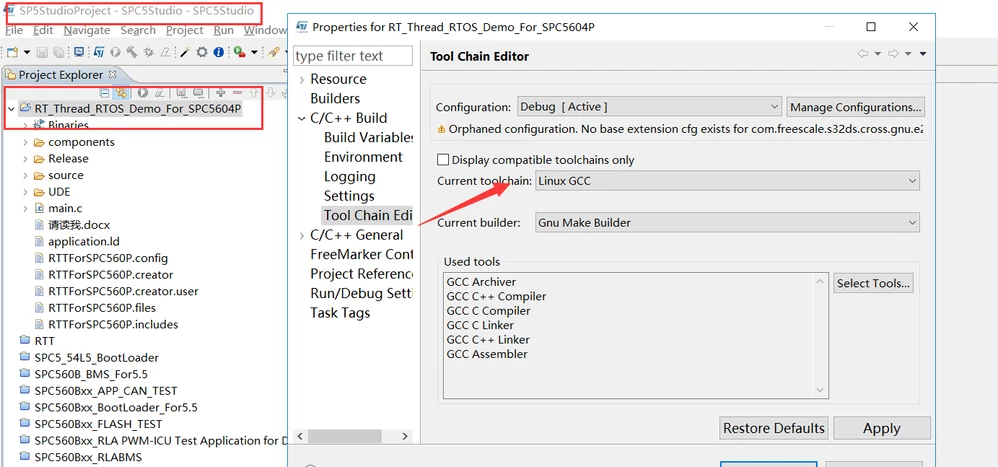The image size is (998, 467).
Task: Open the Configuration Debug dropdown
Action: click(x=649, y=107)
